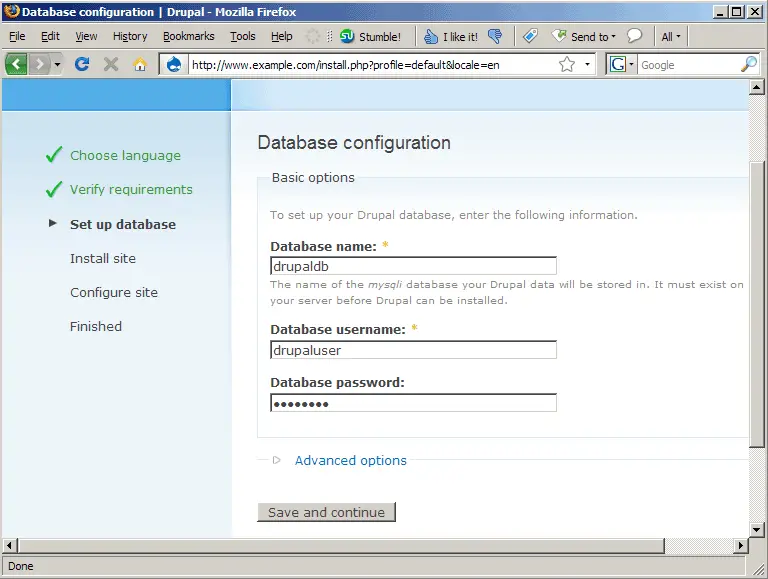Viewport: 768px width, 579px height.
Task: Click the green checkmark beside Verify requirements
Action: 54,189
